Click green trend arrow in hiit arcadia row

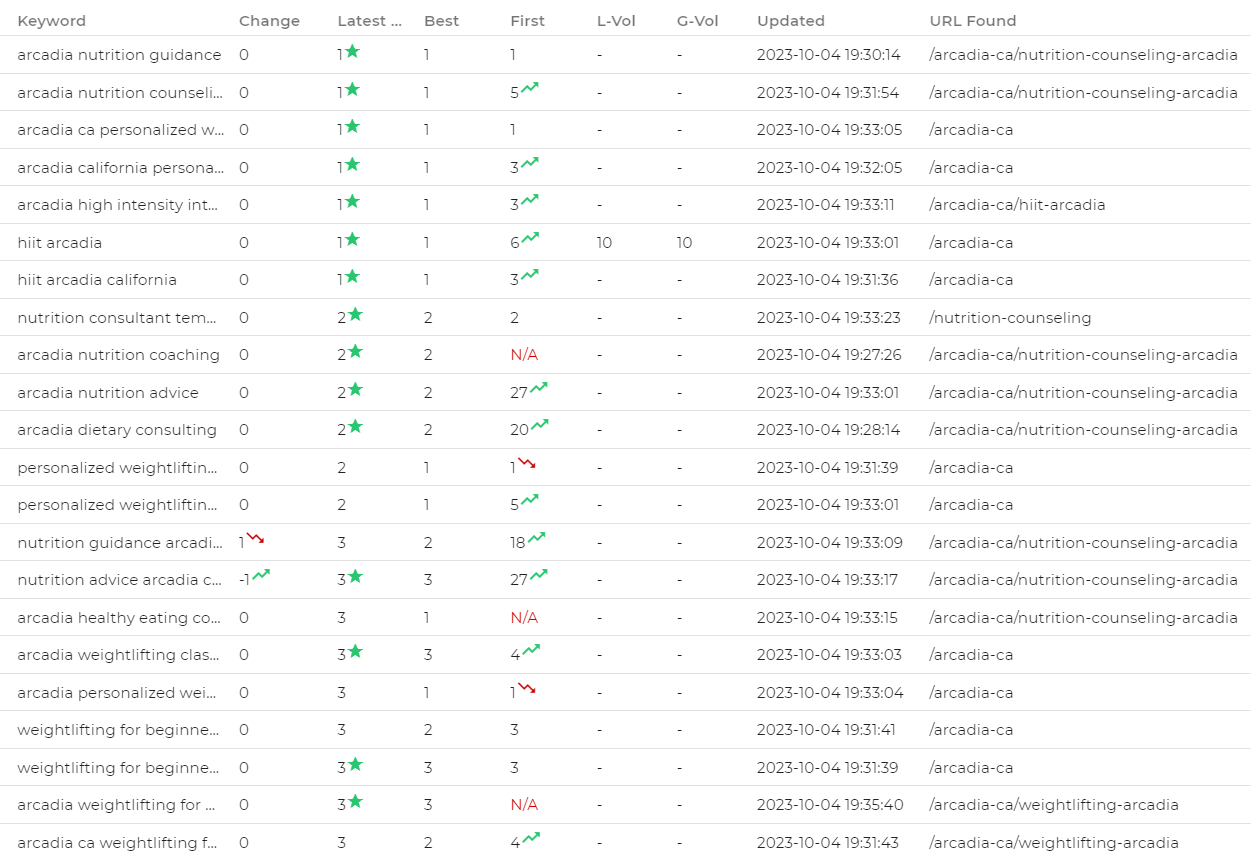[x=530, y=239]
